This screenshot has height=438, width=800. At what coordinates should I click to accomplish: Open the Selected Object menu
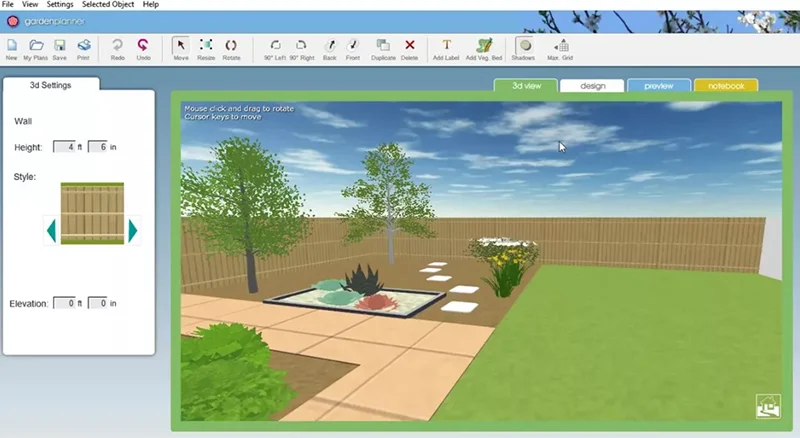108,5
